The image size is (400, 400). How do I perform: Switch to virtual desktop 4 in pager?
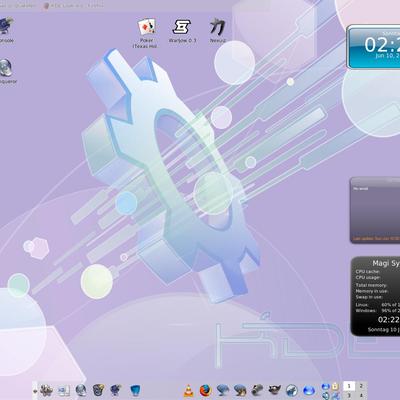pyautogui.click(x=361, y=395)
